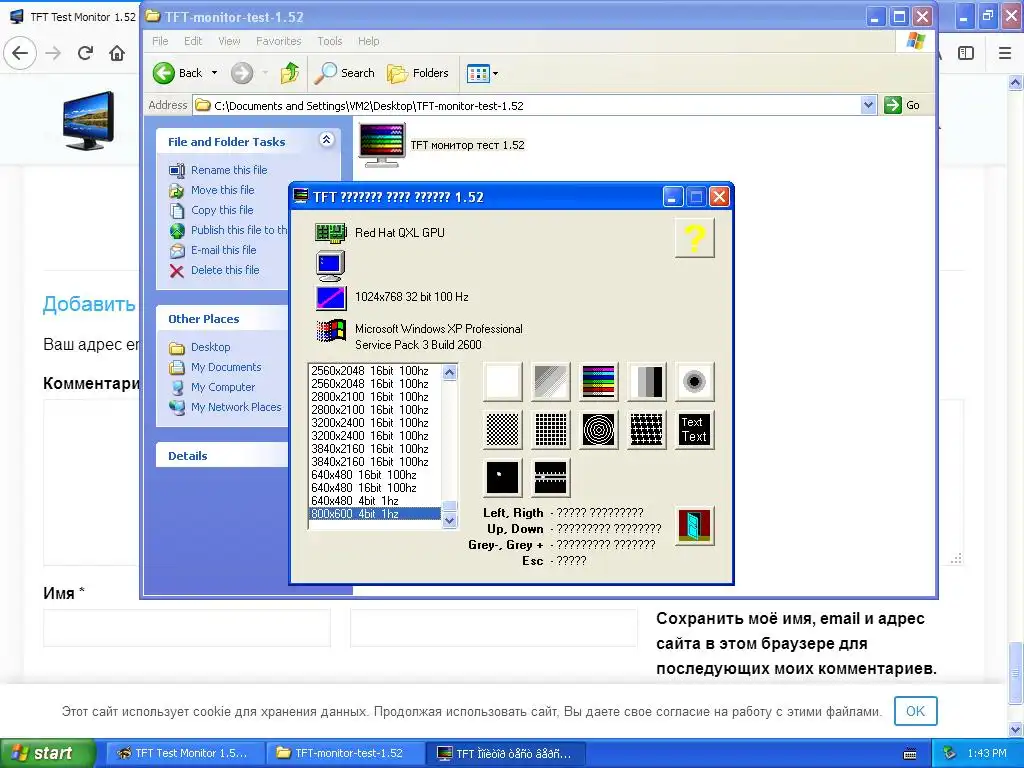The width and height of the screenshot is (1024, 768).
Task: Click Other Places panel header
Action: pyautogui.click(x=222, y=319)
